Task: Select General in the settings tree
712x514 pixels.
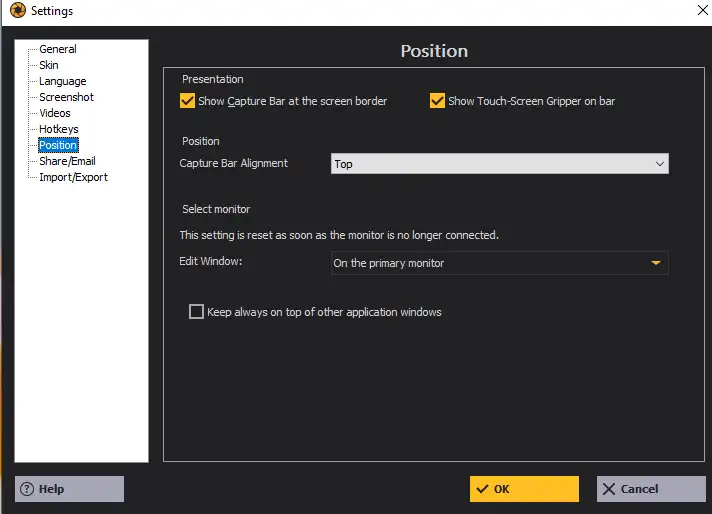Action: [x=58, y=49]
